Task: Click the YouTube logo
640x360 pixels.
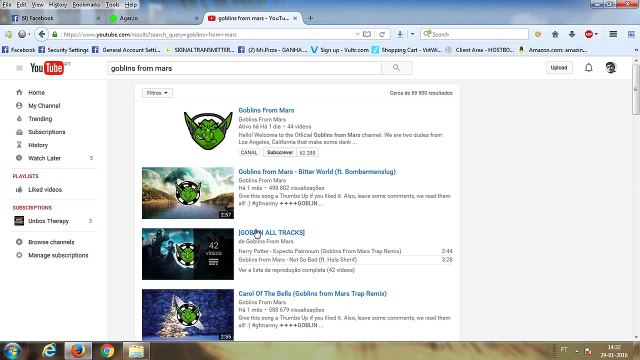Action: point(47,68)
